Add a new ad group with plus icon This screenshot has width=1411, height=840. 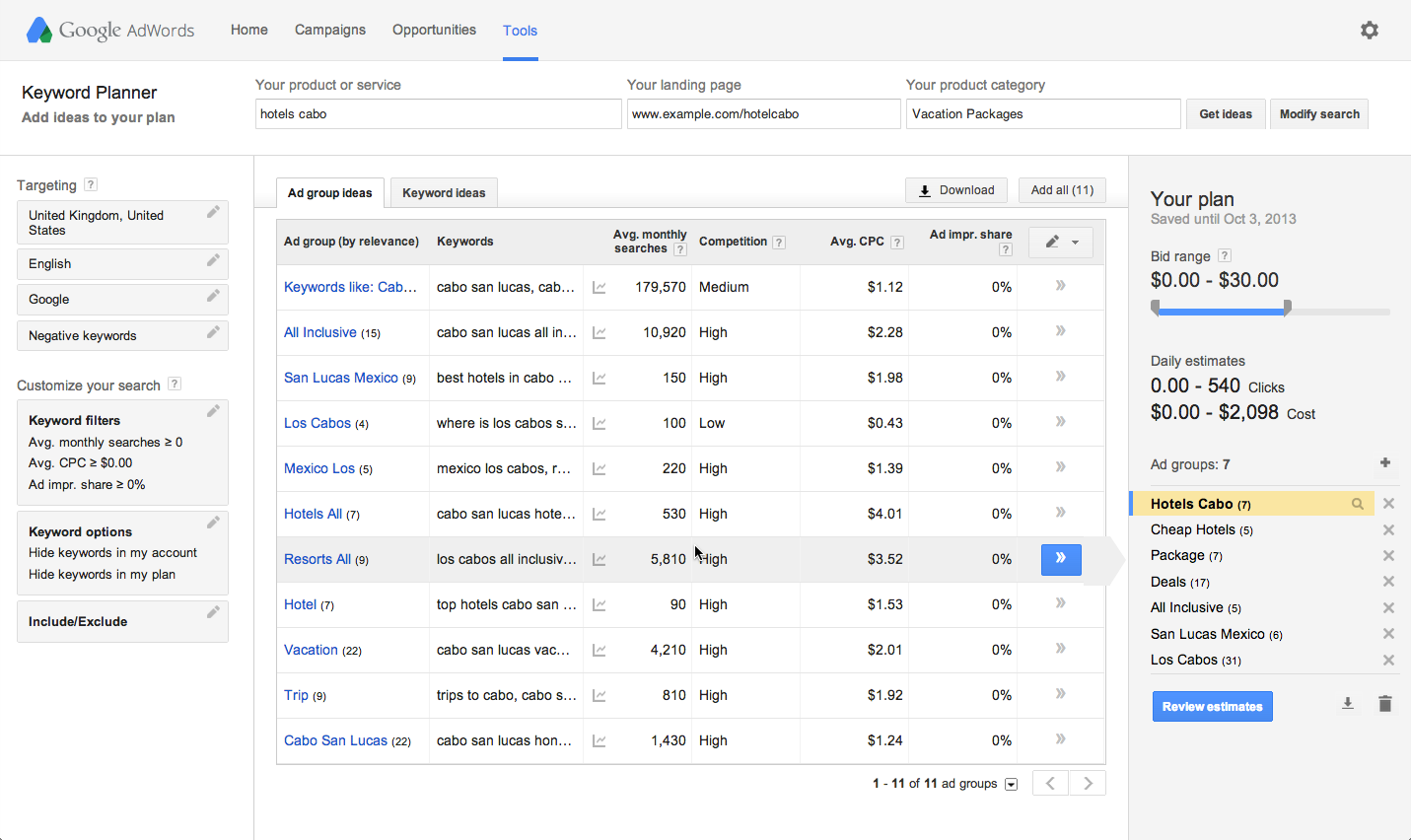tap(1385, 462)
